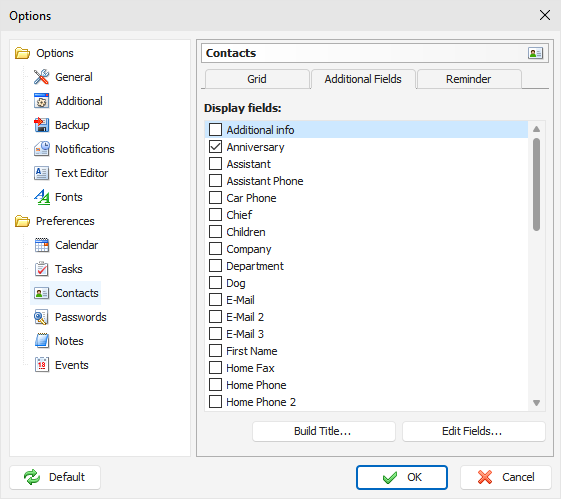The height and width of the screenshot is (499, 561).
Task: Uncheck the Anniversary field checkbox
Action: tap(215, 147)
